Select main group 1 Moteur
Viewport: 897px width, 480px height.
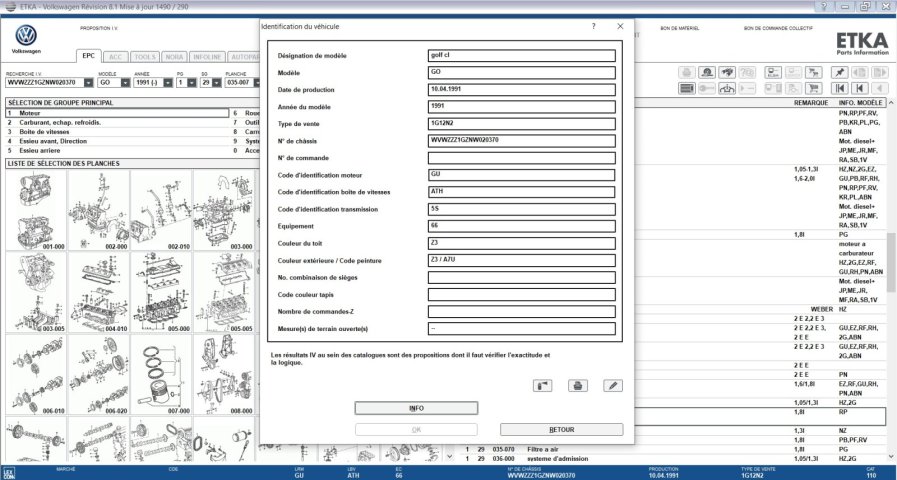pyautogui.click(x=117, y=113)
